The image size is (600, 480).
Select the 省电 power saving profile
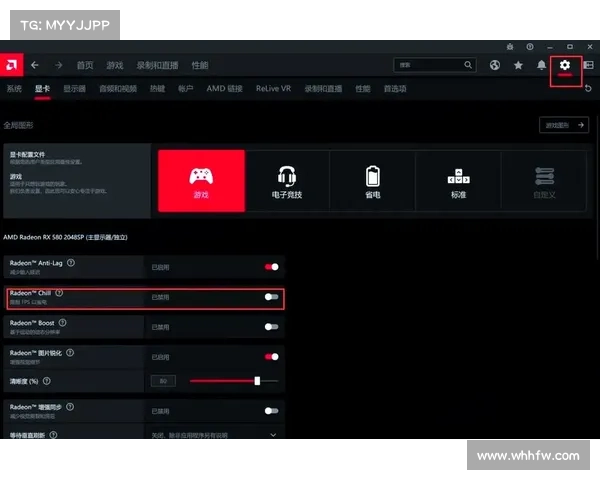click(373, 181)
